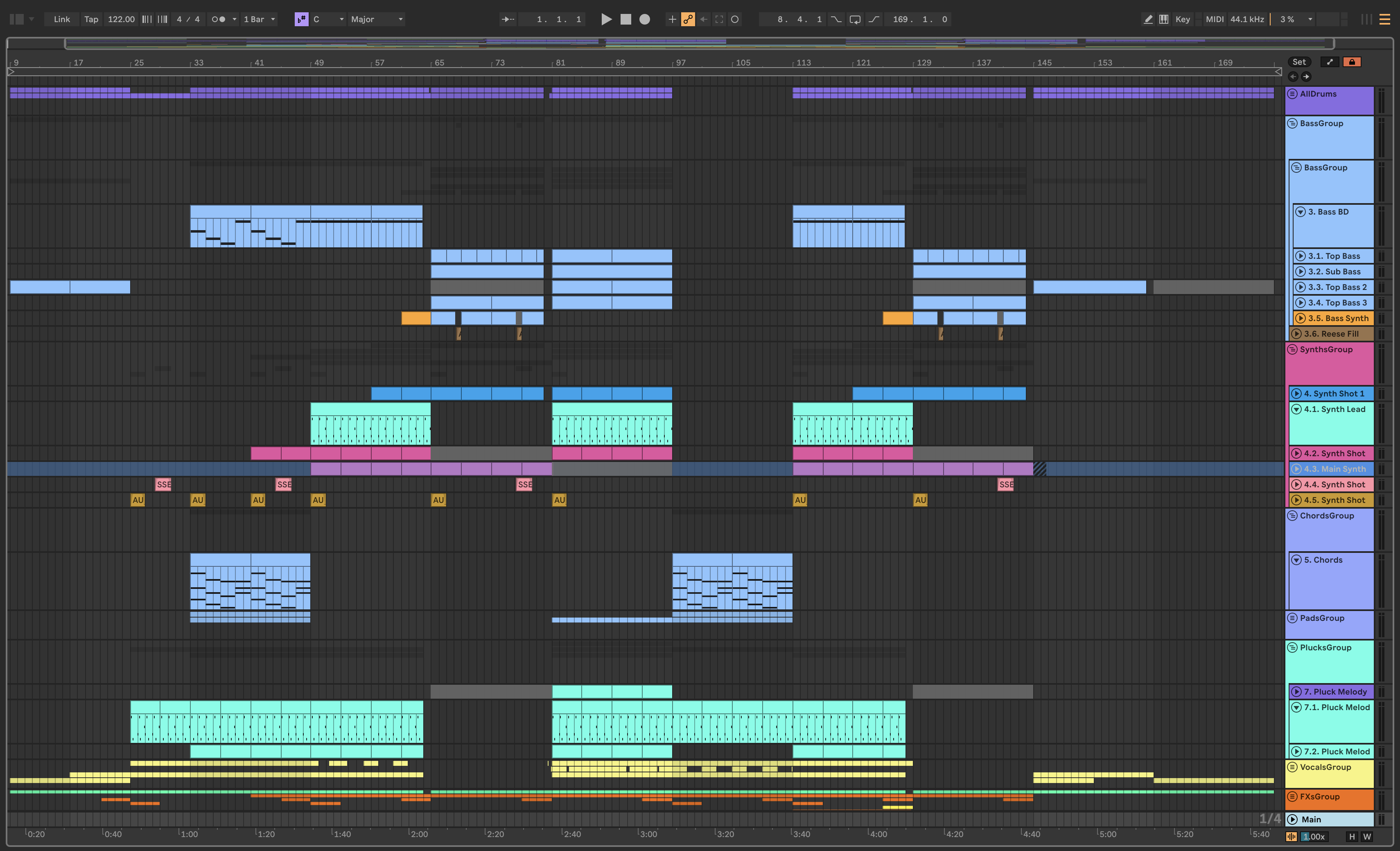
Task: Toggle Punch-In switch icon
Action: pos(836,19)
